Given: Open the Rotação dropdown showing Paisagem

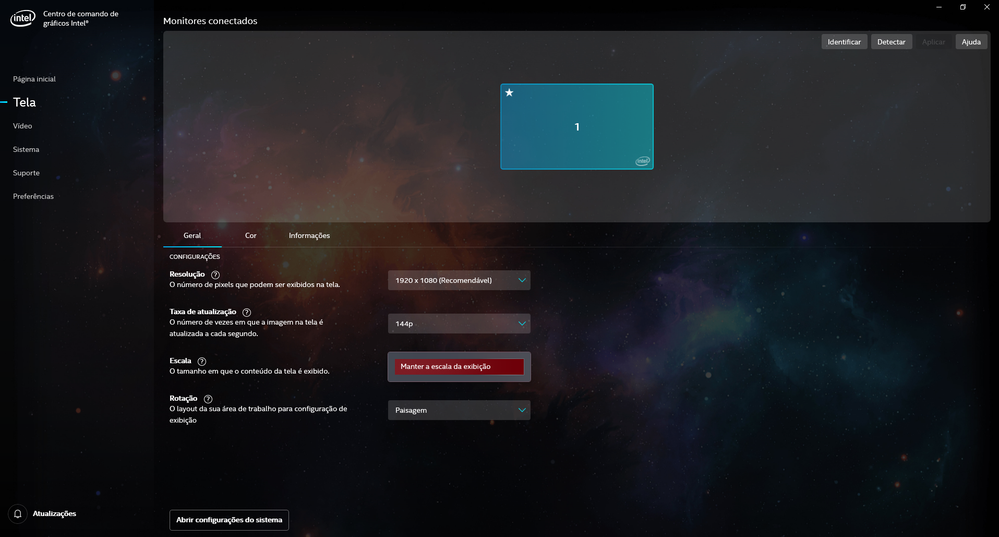Looking at the screenshot, I should coord(459,410).
